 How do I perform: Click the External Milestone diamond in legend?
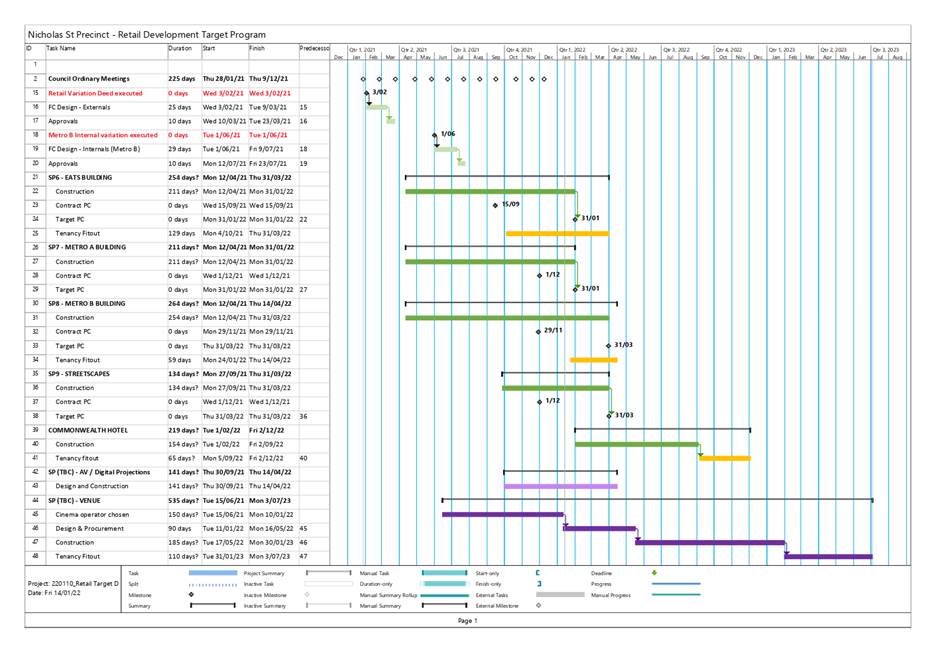[x=538, y=605]
